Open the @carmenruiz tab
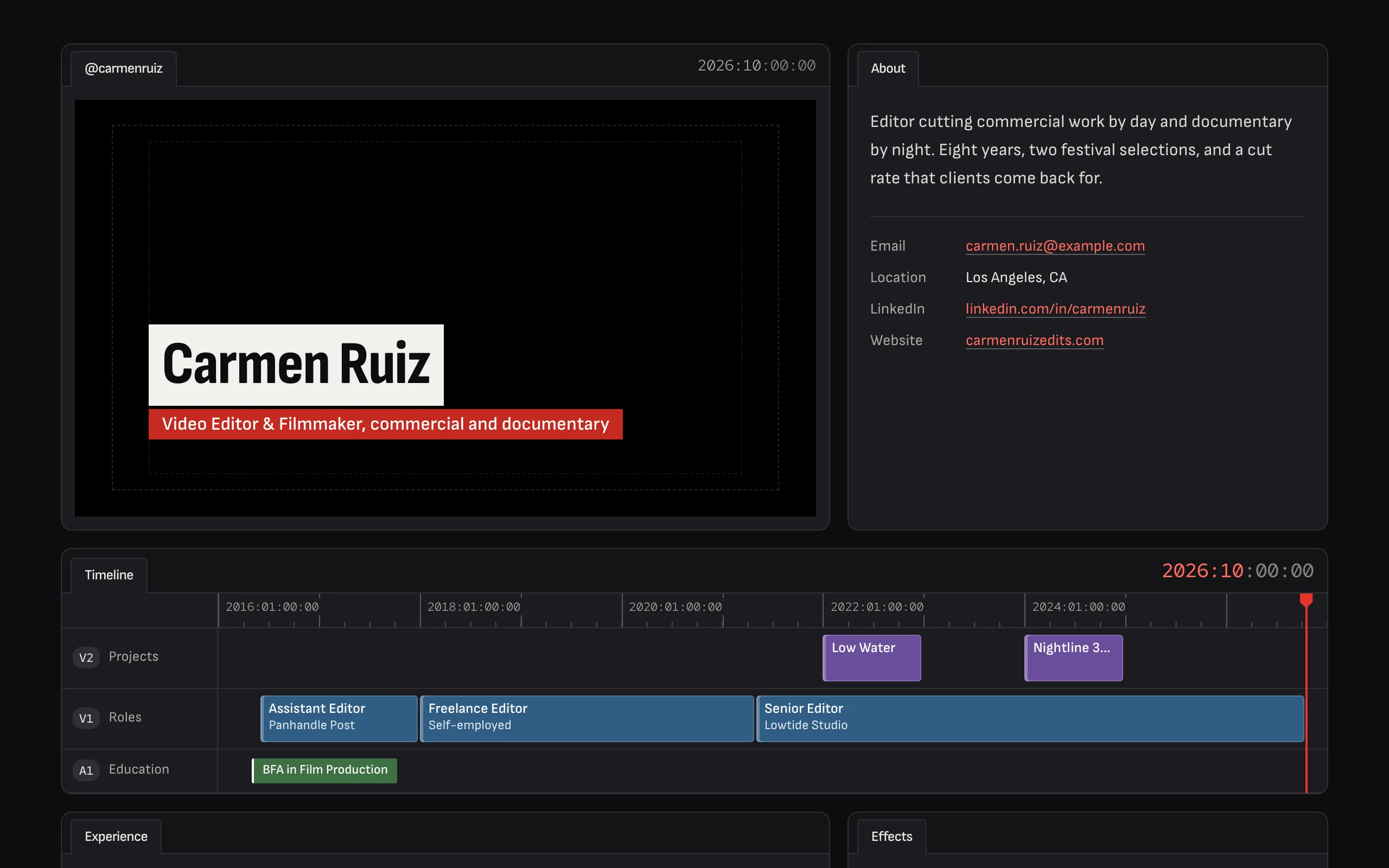The height and width of the screenshot is (868, 1389). pos(123,68)
